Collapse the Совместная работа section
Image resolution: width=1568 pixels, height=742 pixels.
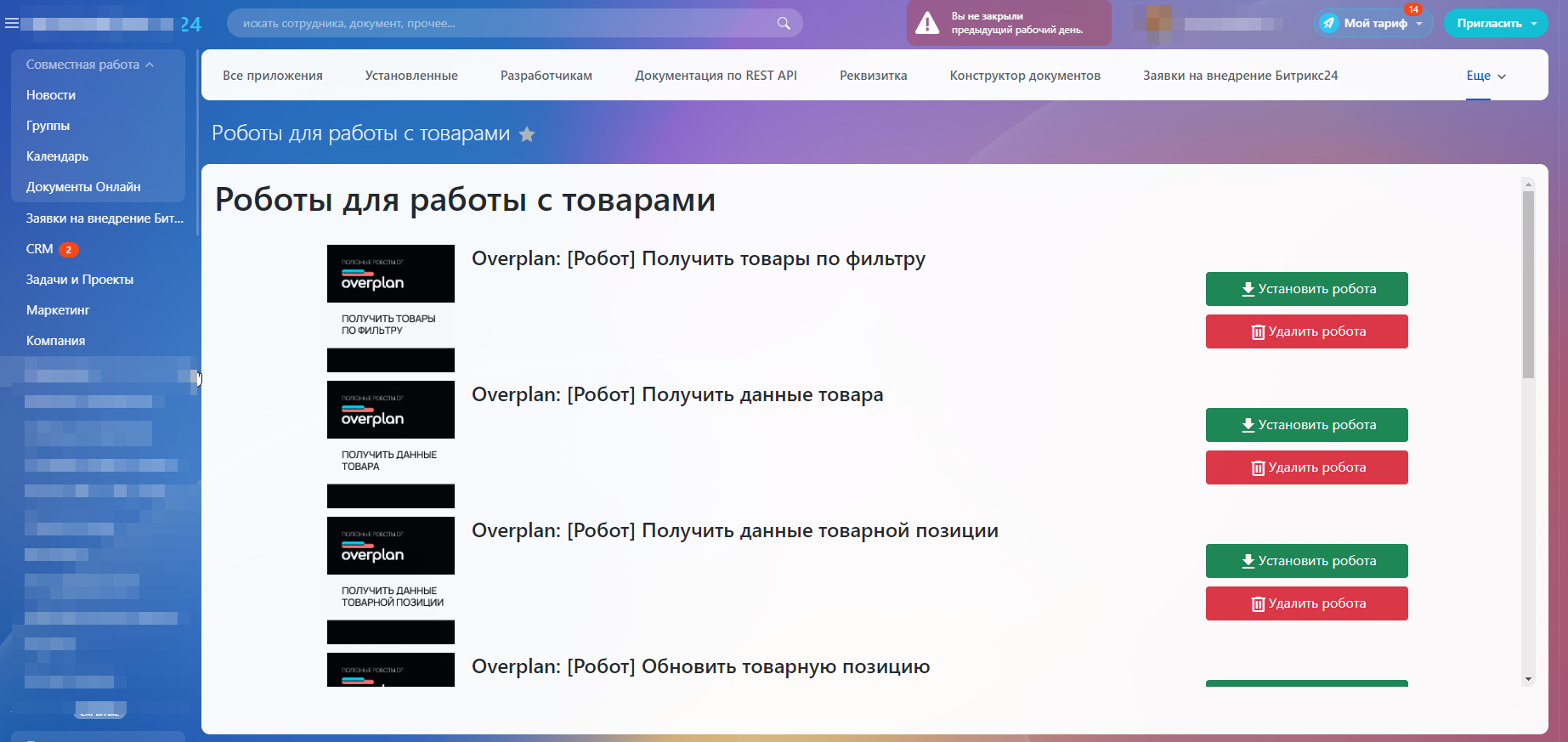click(90, 65)
